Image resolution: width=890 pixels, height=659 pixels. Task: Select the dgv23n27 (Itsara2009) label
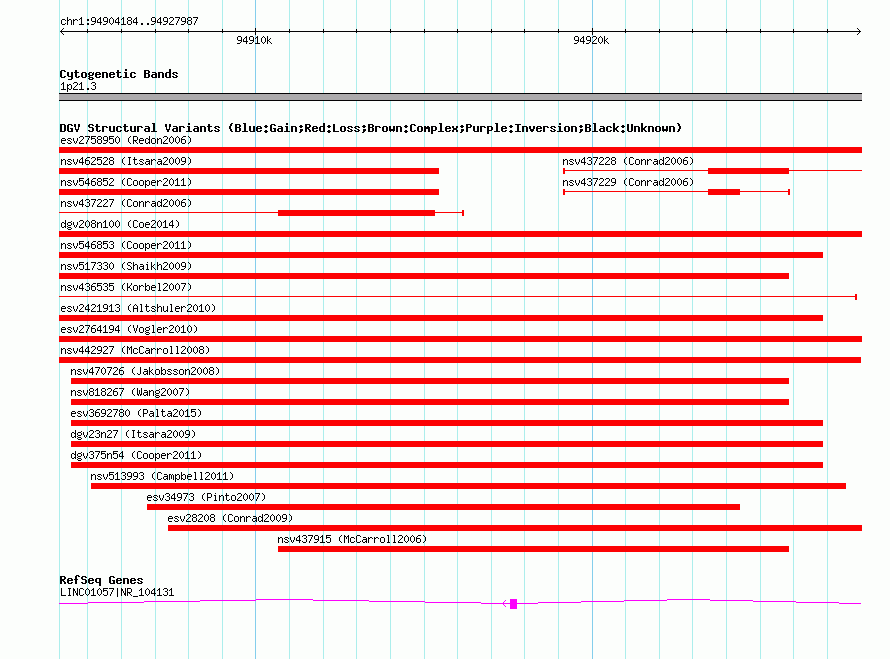click(133, 434)
